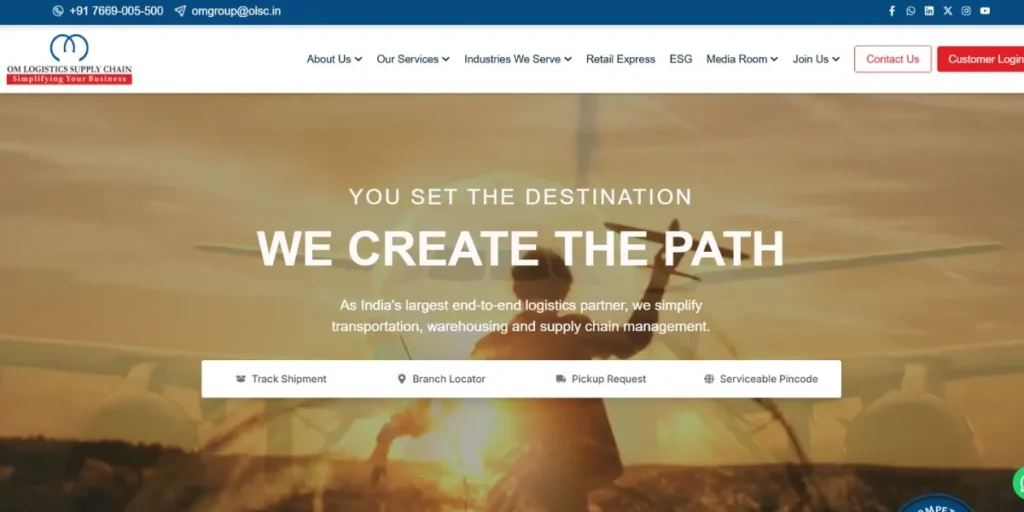Click the OM Logistics Supply Chain logo
Image resolution: width=1024 pixels, height=512 pixels.
[x=69, y=59]
